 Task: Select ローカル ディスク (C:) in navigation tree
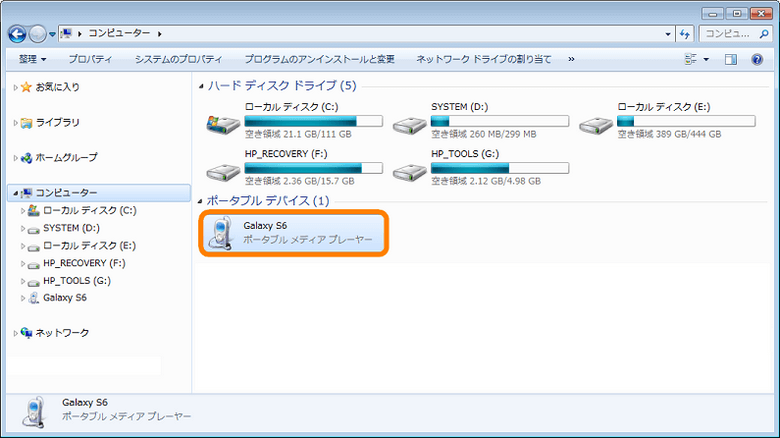tap(90, 211)
